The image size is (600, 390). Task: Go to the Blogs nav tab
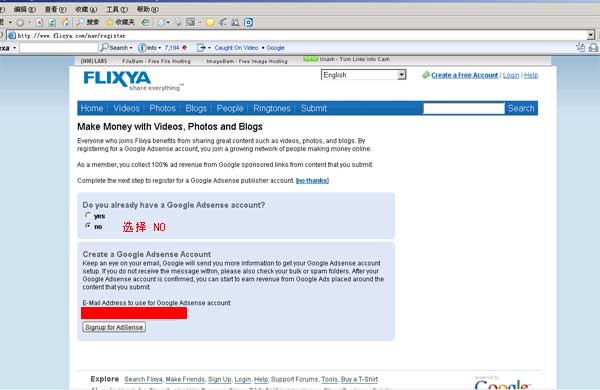click(196, 108)
